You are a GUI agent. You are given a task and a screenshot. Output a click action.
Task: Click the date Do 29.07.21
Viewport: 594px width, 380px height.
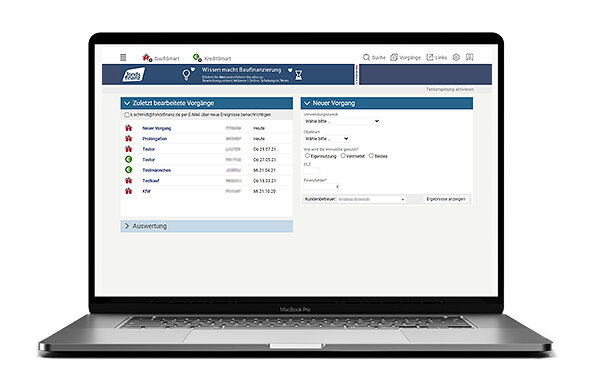point(264,150)
